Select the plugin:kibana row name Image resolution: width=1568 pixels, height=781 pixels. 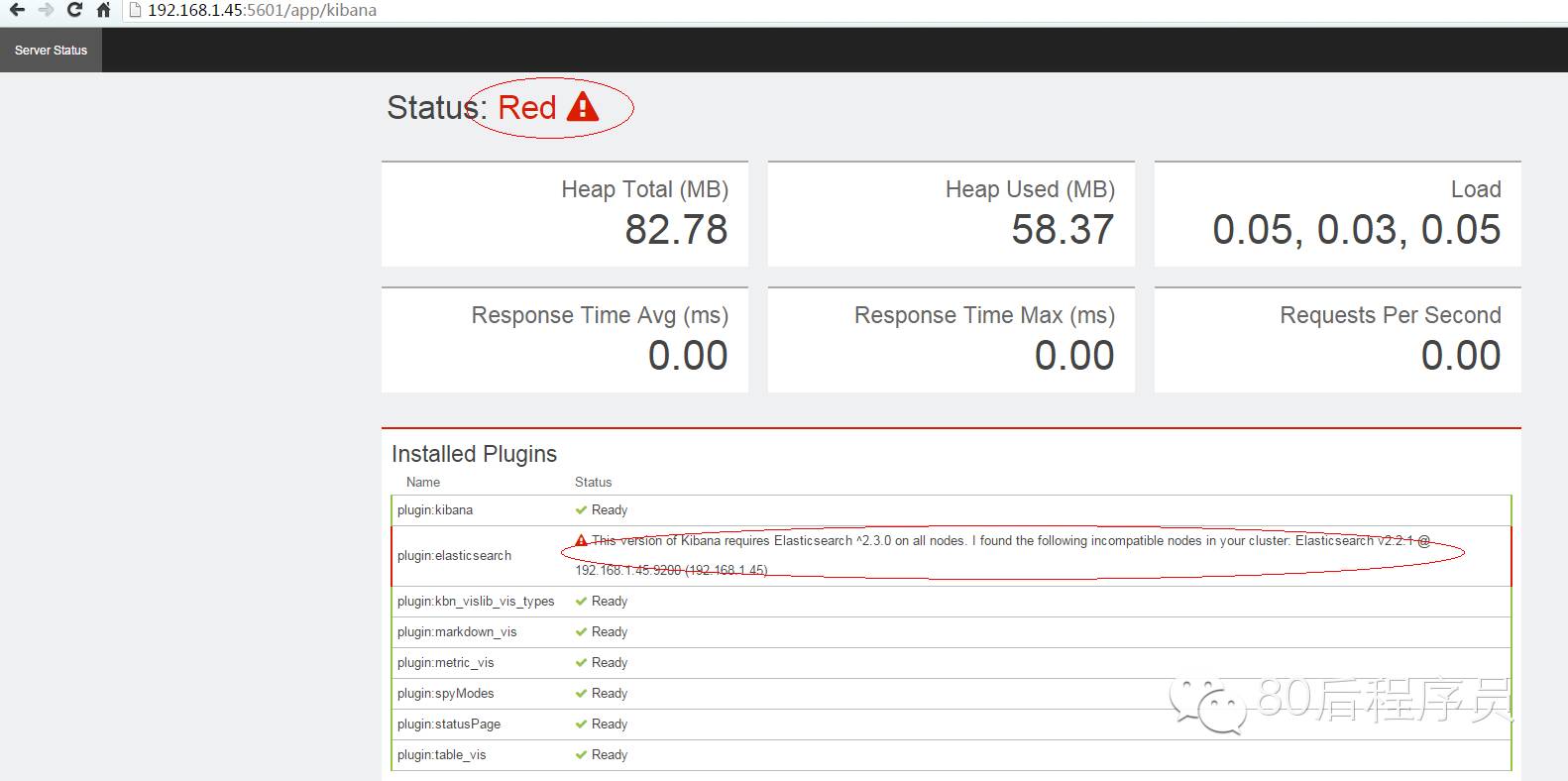435,510
